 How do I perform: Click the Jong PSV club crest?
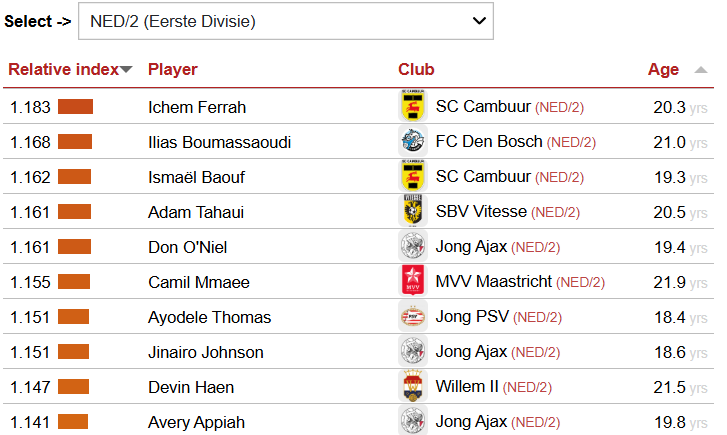[x=413, y=317]
